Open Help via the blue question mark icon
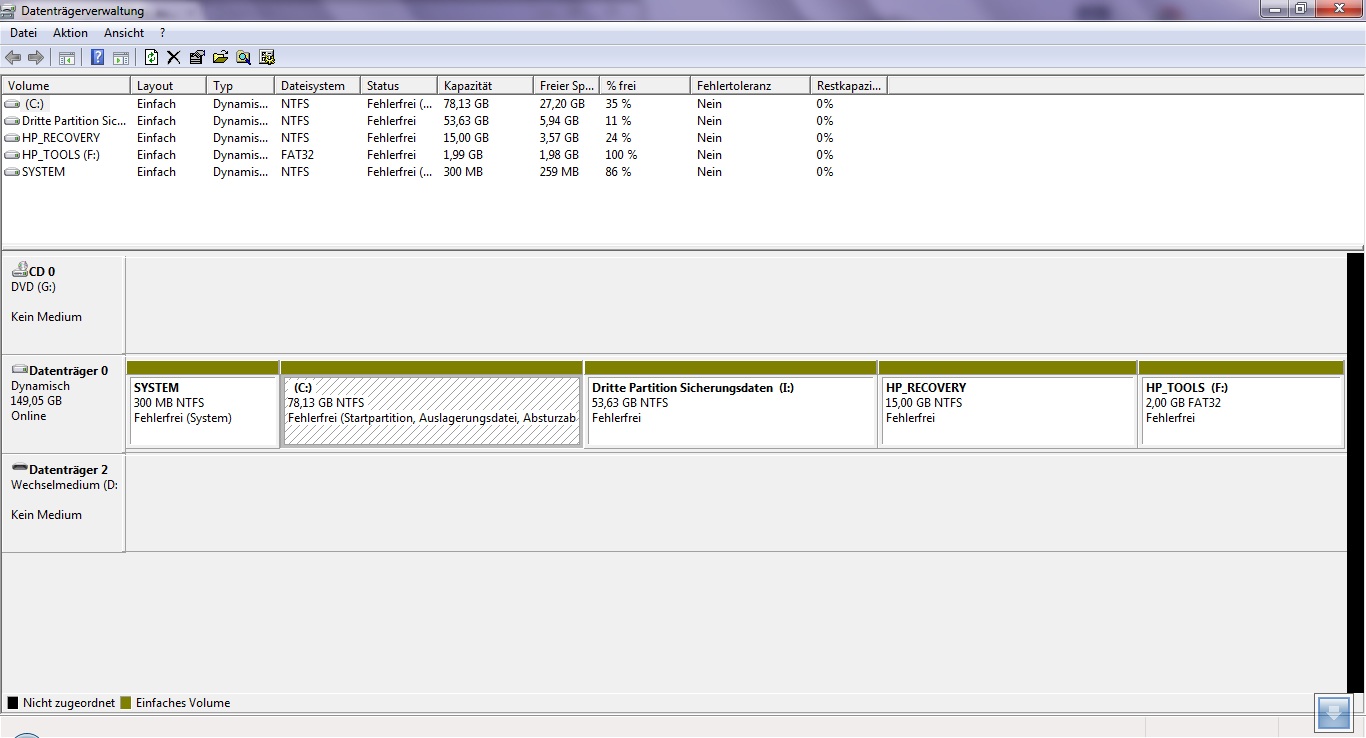The width and height of the screenshot is (1366, 738). 98,57
